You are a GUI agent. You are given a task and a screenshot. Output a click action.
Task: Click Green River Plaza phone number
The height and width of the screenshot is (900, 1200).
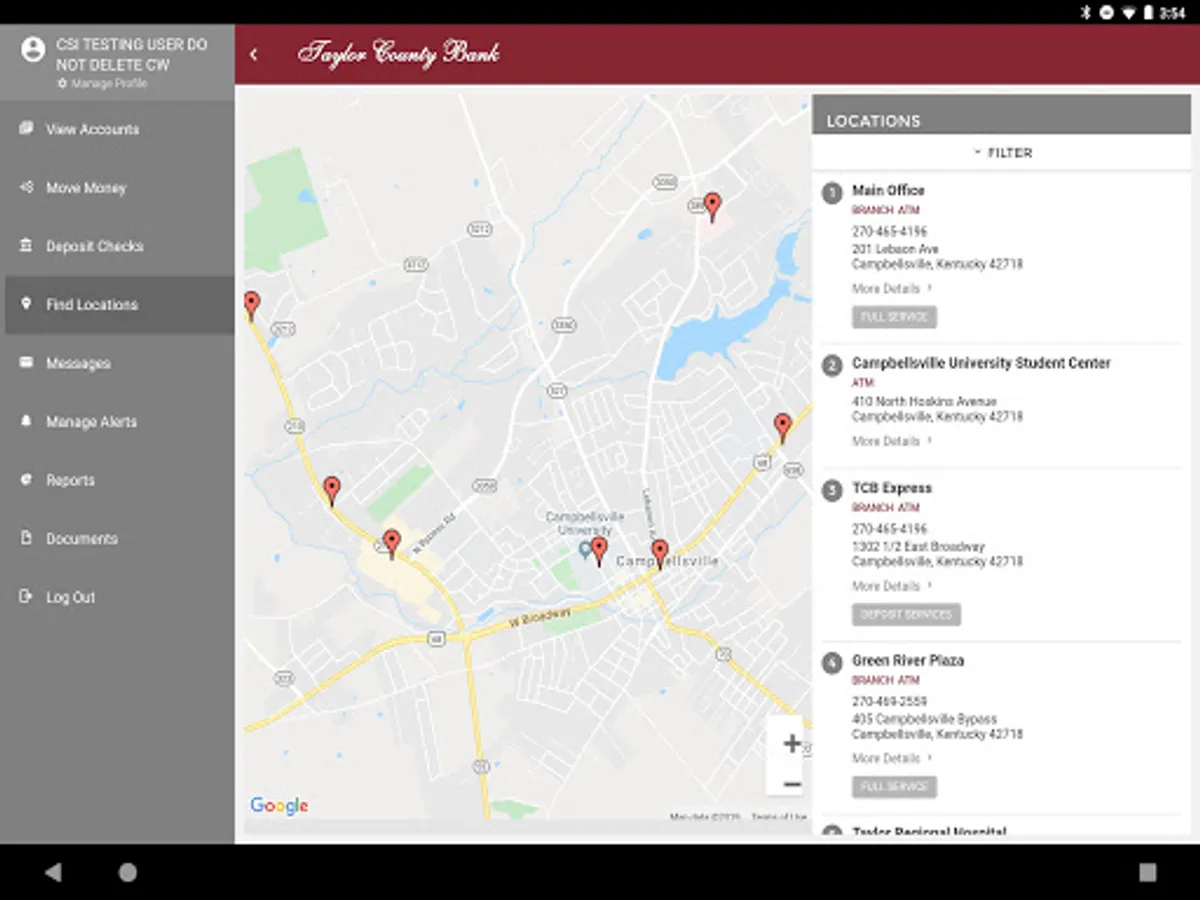[x=889, y=701]
